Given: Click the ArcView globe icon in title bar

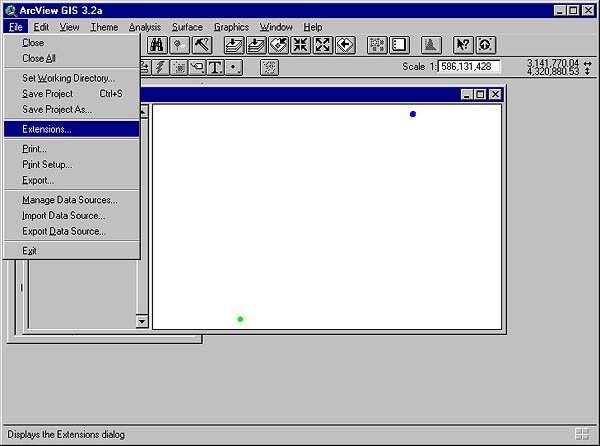Looking at the screenshot, I should (x=11, y=10).
